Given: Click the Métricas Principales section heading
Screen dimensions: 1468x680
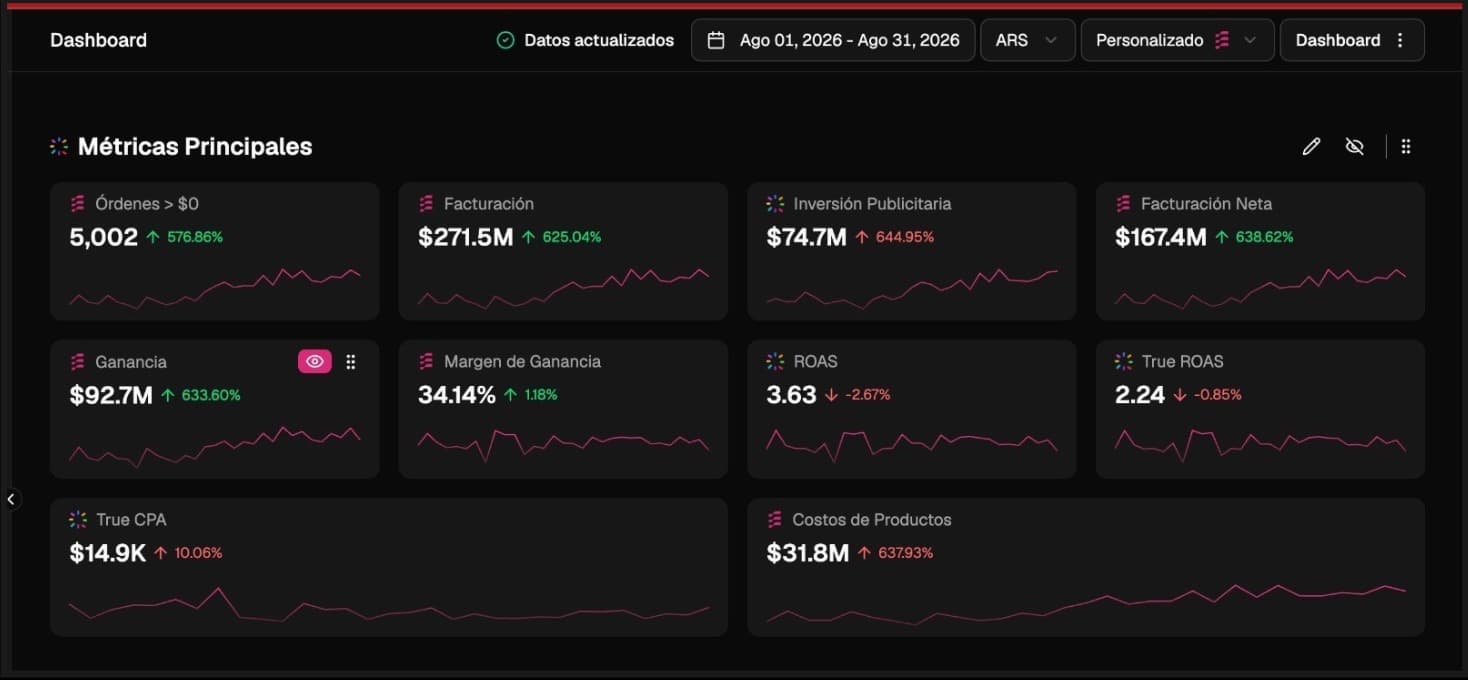Looking at the screenshot, I should tap(195, 147).
